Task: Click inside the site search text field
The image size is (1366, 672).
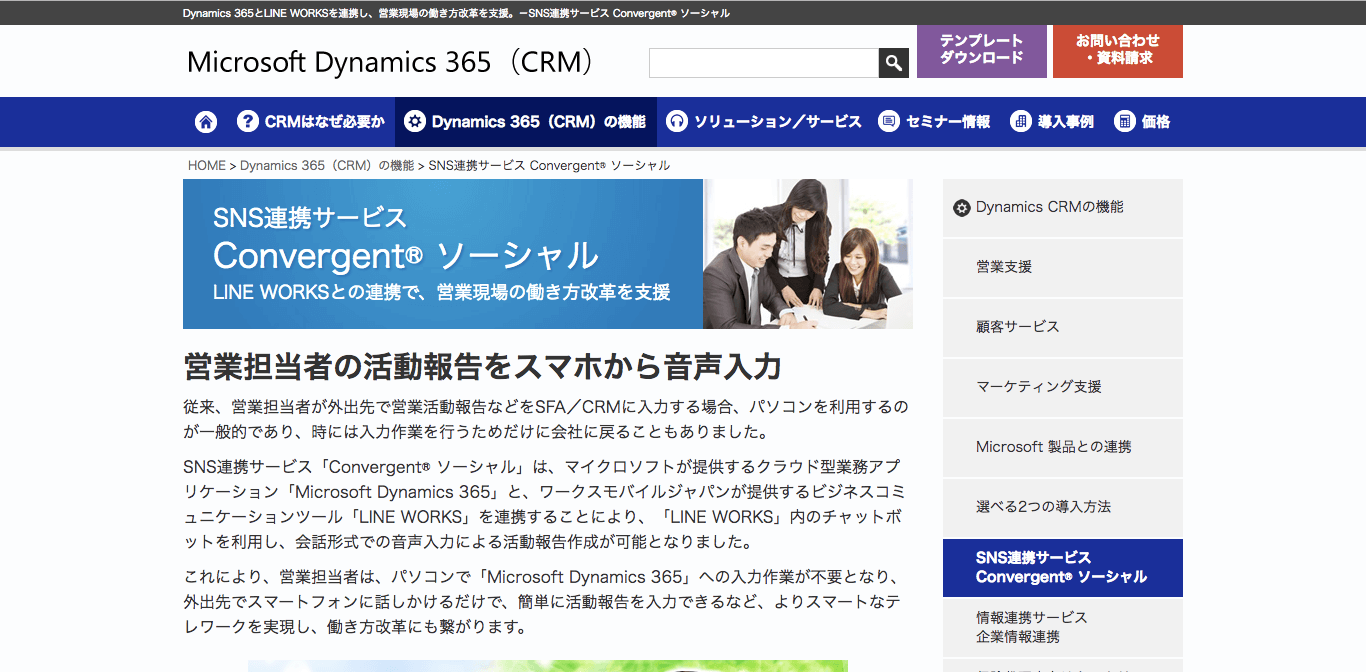Action: pos(763,63)
